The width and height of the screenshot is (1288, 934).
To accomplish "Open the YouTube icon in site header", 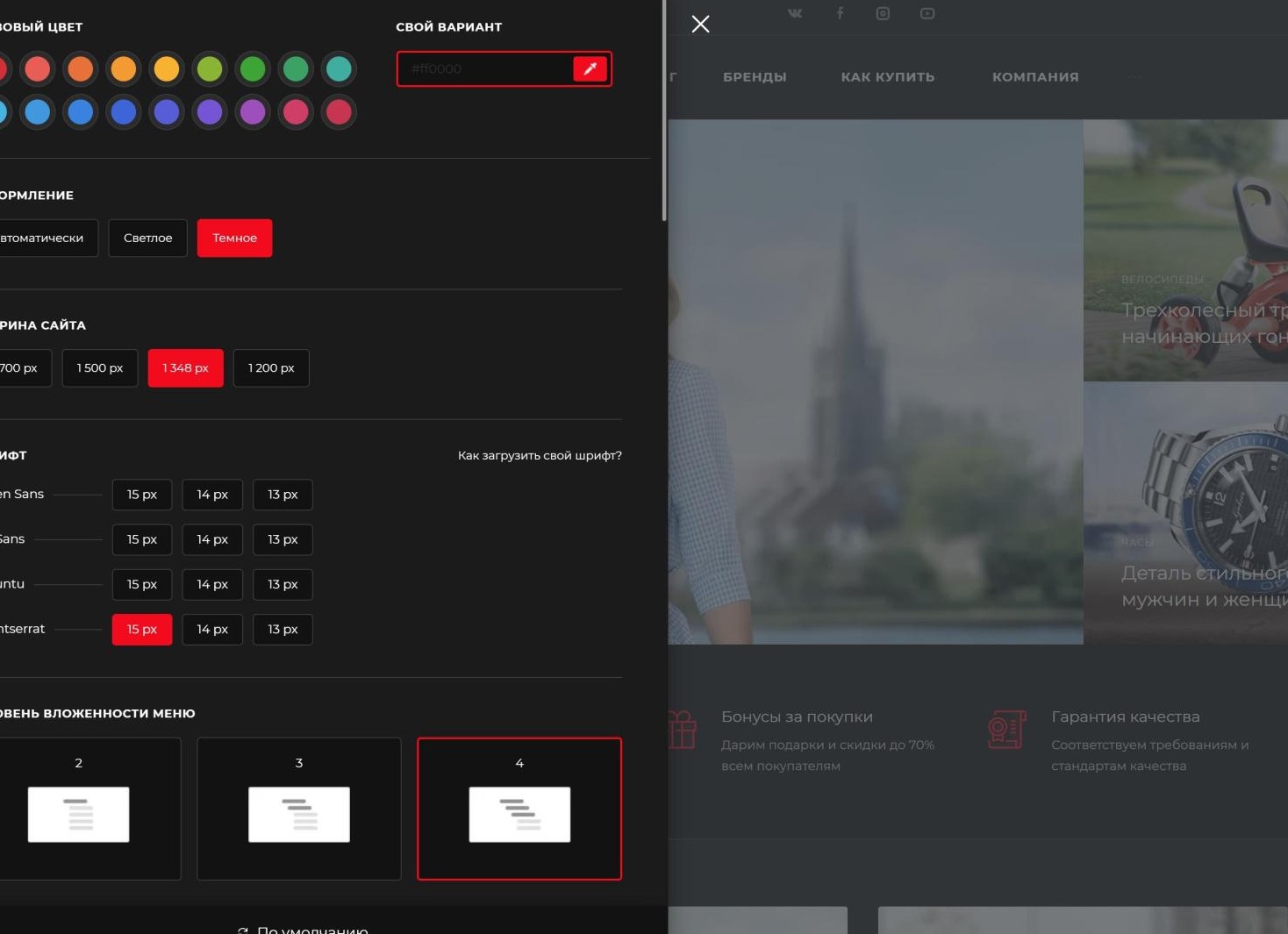I will coord(927,13).
